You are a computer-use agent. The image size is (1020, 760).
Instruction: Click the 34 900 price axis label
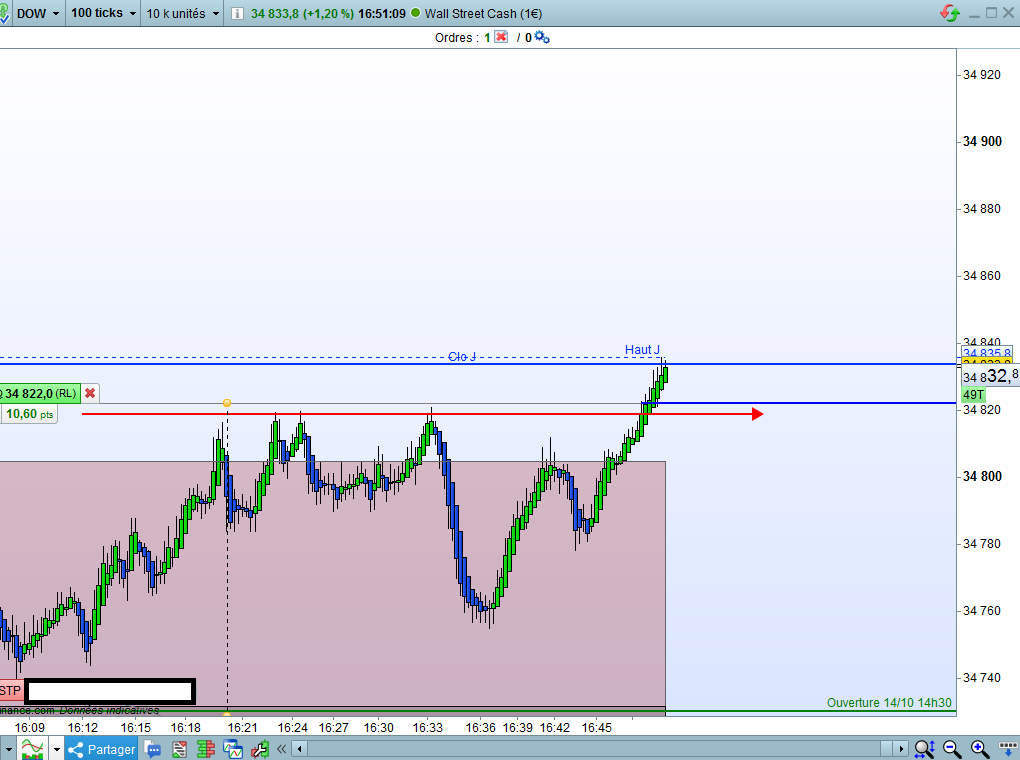(x=982, y=141)
